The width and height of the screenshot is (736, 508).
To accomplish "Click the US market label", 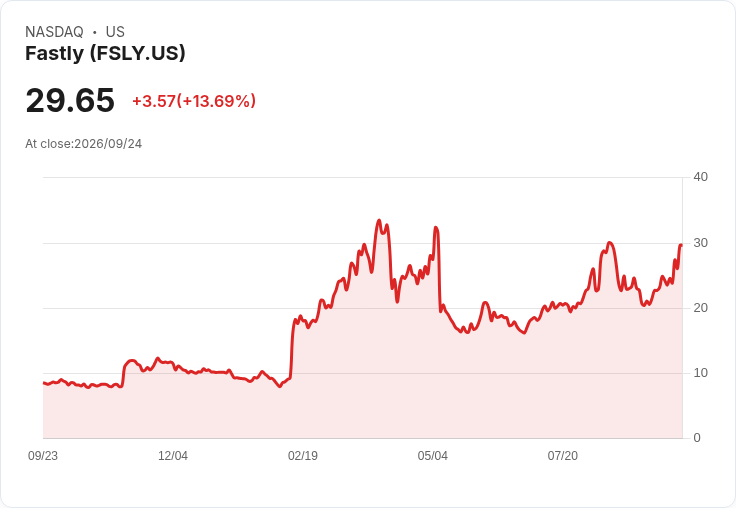I will tap(115, 32).
